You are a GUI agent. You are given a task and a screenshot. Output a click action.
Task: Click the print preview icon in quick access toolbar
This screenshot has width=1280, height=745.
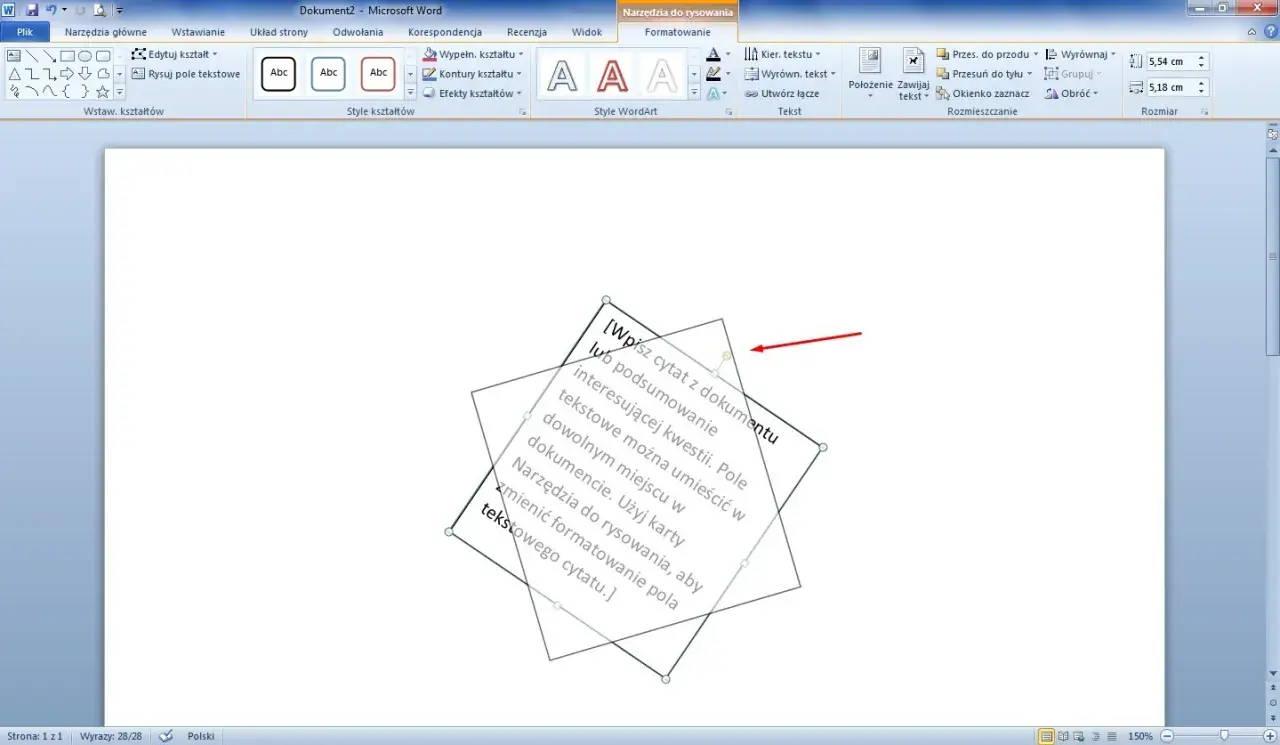point(99,10)
